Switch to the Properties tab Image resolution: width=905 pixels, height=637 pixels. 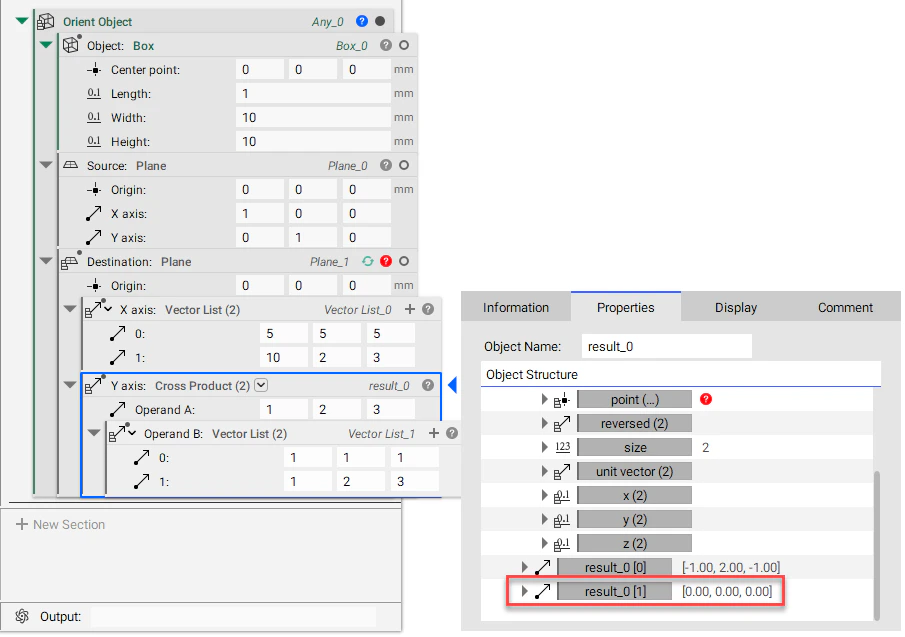(x=626, y=307)
